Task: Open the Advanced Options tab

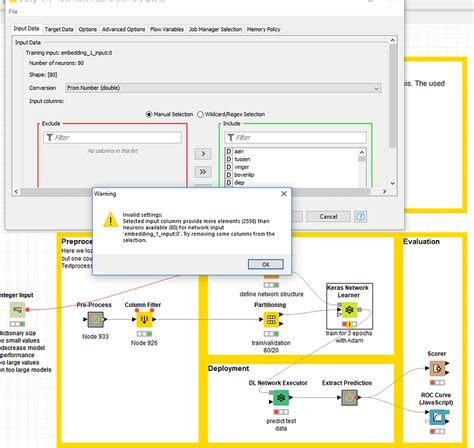Action: pos(123,29)
